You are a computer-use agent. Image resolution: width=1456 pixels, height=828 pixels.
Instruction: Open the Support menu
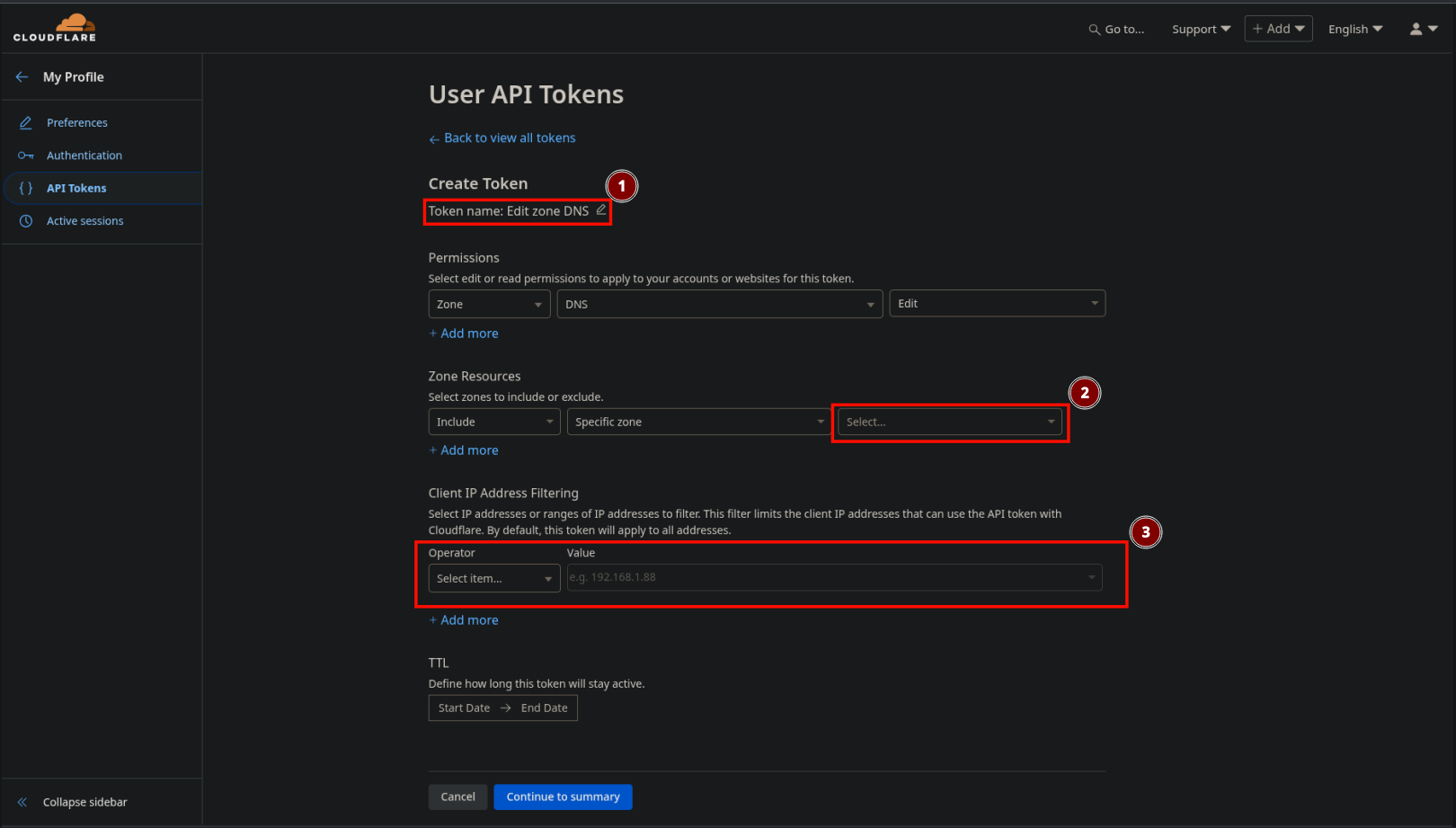[1201, 29]
